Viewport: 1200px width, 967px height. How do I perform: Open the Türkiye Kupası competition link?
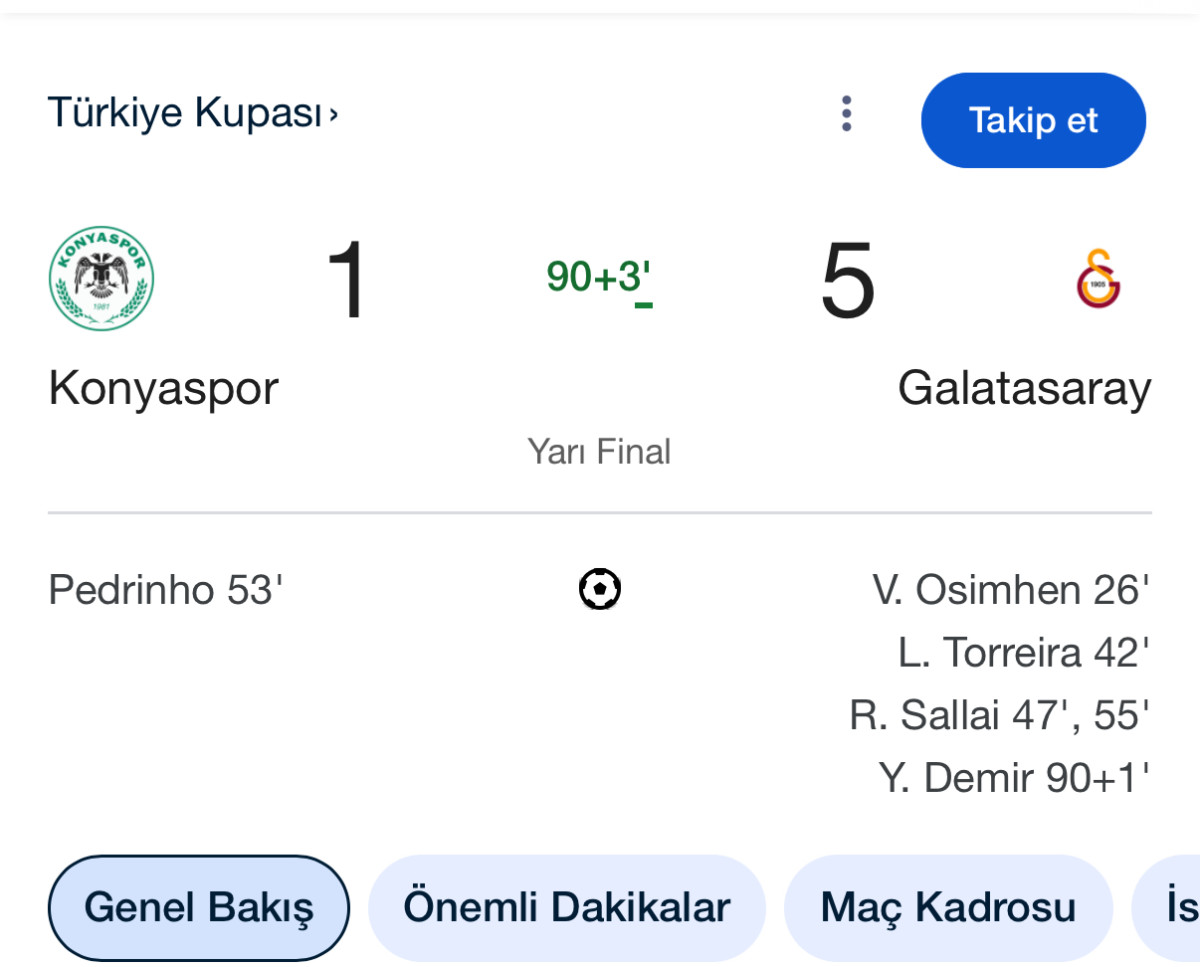(185, 113)
